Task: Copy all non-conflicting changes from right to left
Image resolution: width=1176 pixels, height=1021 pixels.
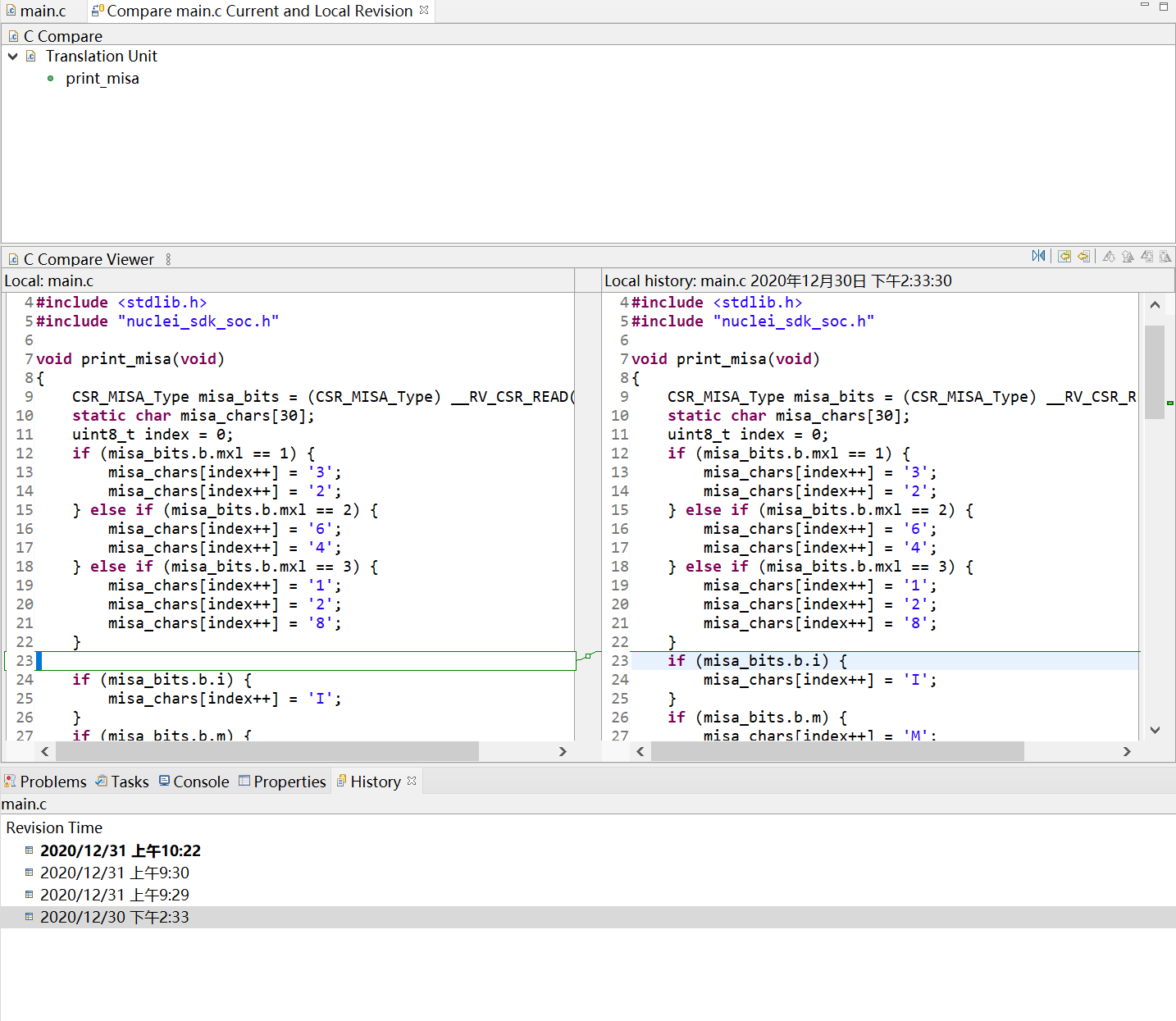Action: click(1064, 257)
